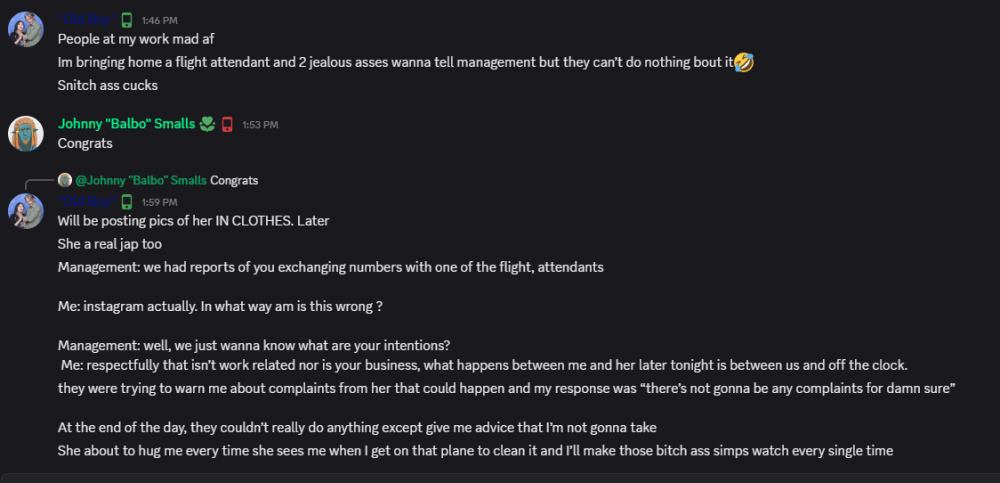Click the red mobile status icon
Viewport: 1000px width, 483px height.
coord(227,124)
